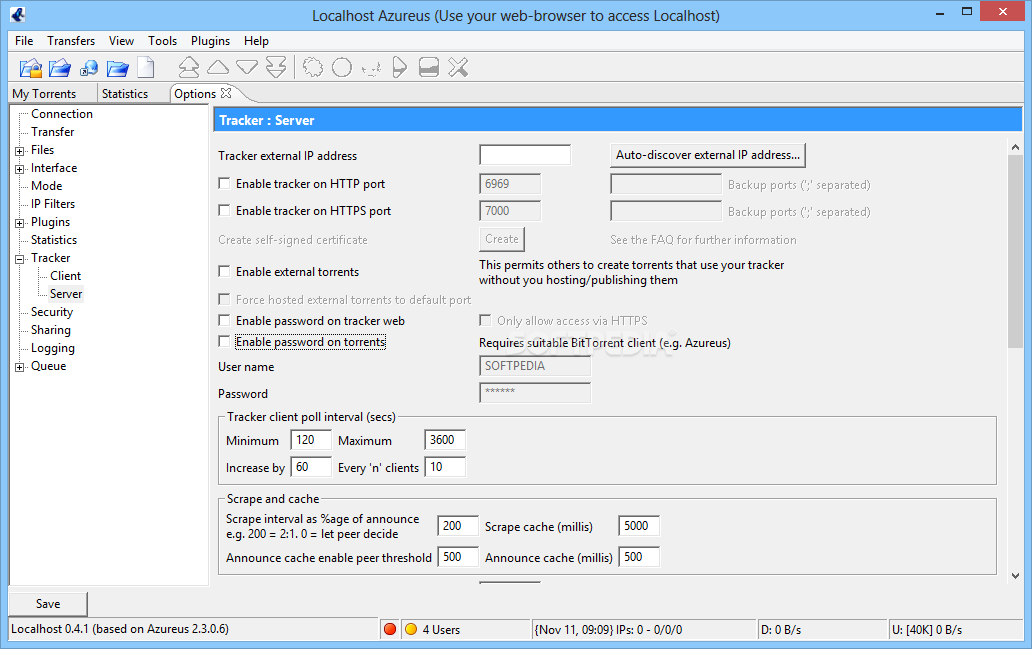Select Logging in the options tree
This screenshot has height=649, width=1032.
point(53,348)
